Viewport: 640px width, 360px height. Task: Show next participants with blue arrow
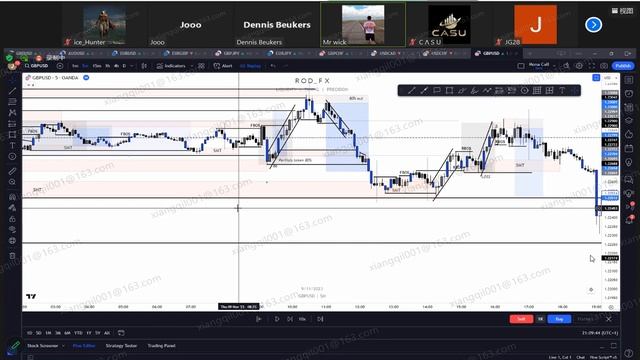tap(593, 25)
